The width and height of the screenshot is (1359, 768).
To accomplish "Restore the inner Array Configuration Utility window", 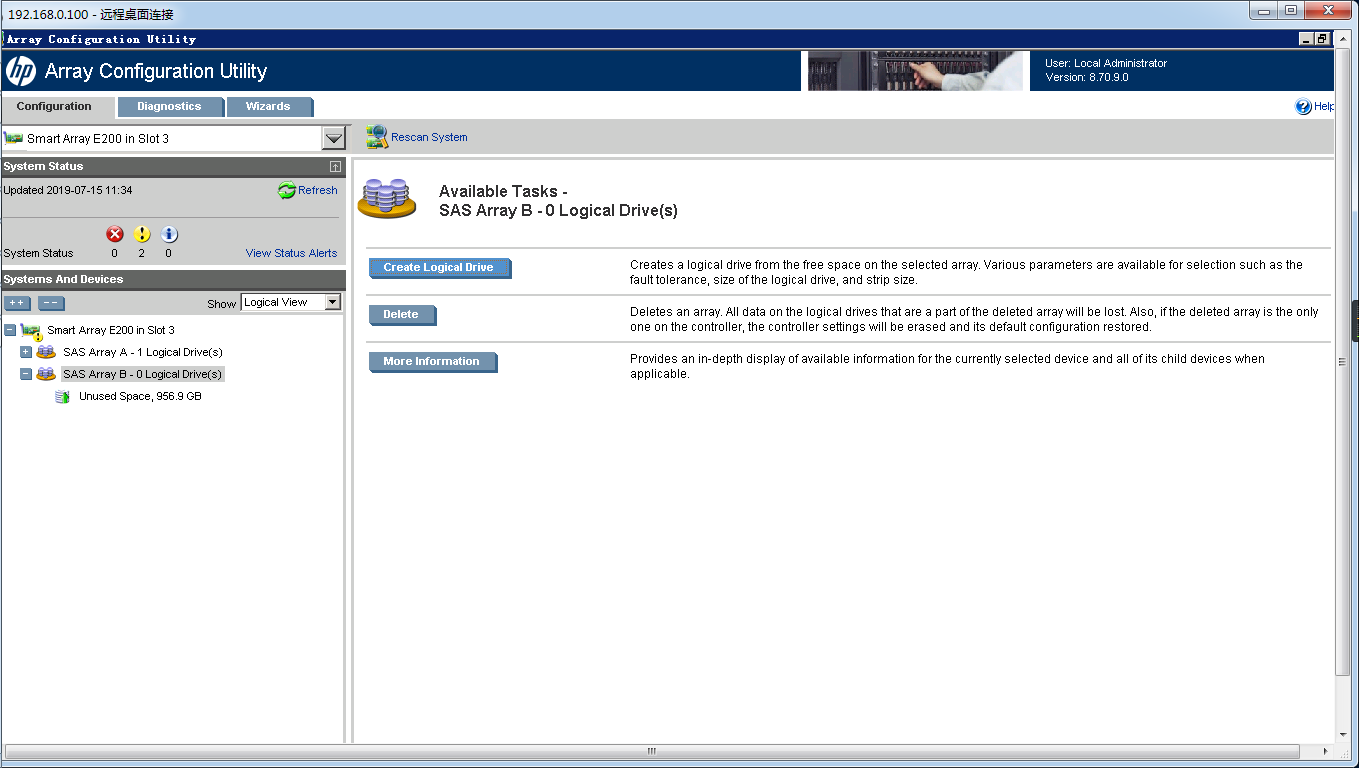I will [x=1322, y=39].
